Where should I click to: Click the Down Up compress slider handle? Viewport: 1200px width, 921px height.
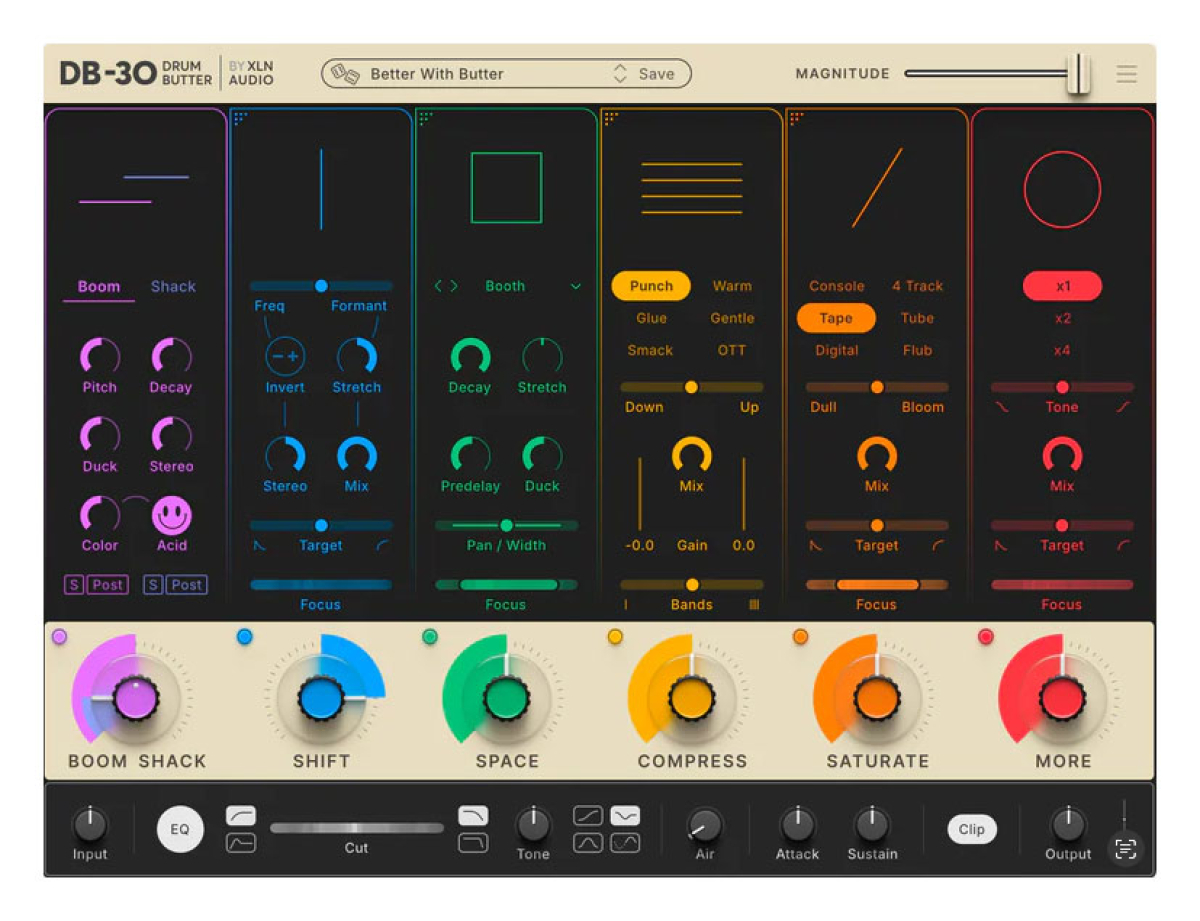[x=691, y=387]
